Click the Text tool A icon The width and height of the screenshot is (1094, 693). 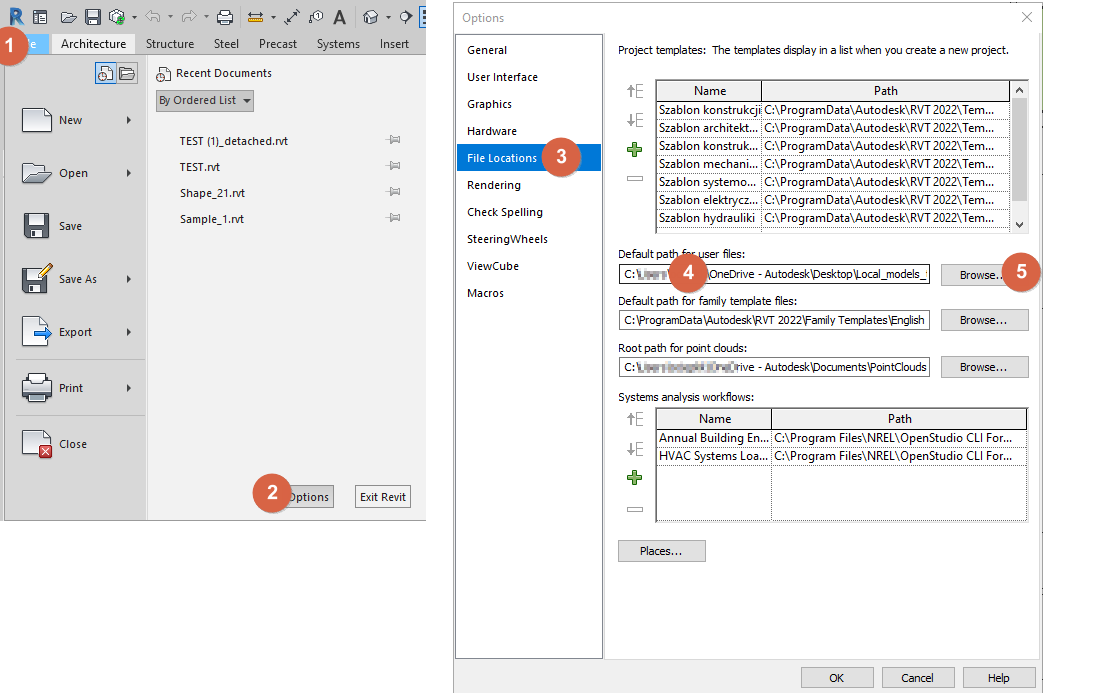(x=339, y=16)
